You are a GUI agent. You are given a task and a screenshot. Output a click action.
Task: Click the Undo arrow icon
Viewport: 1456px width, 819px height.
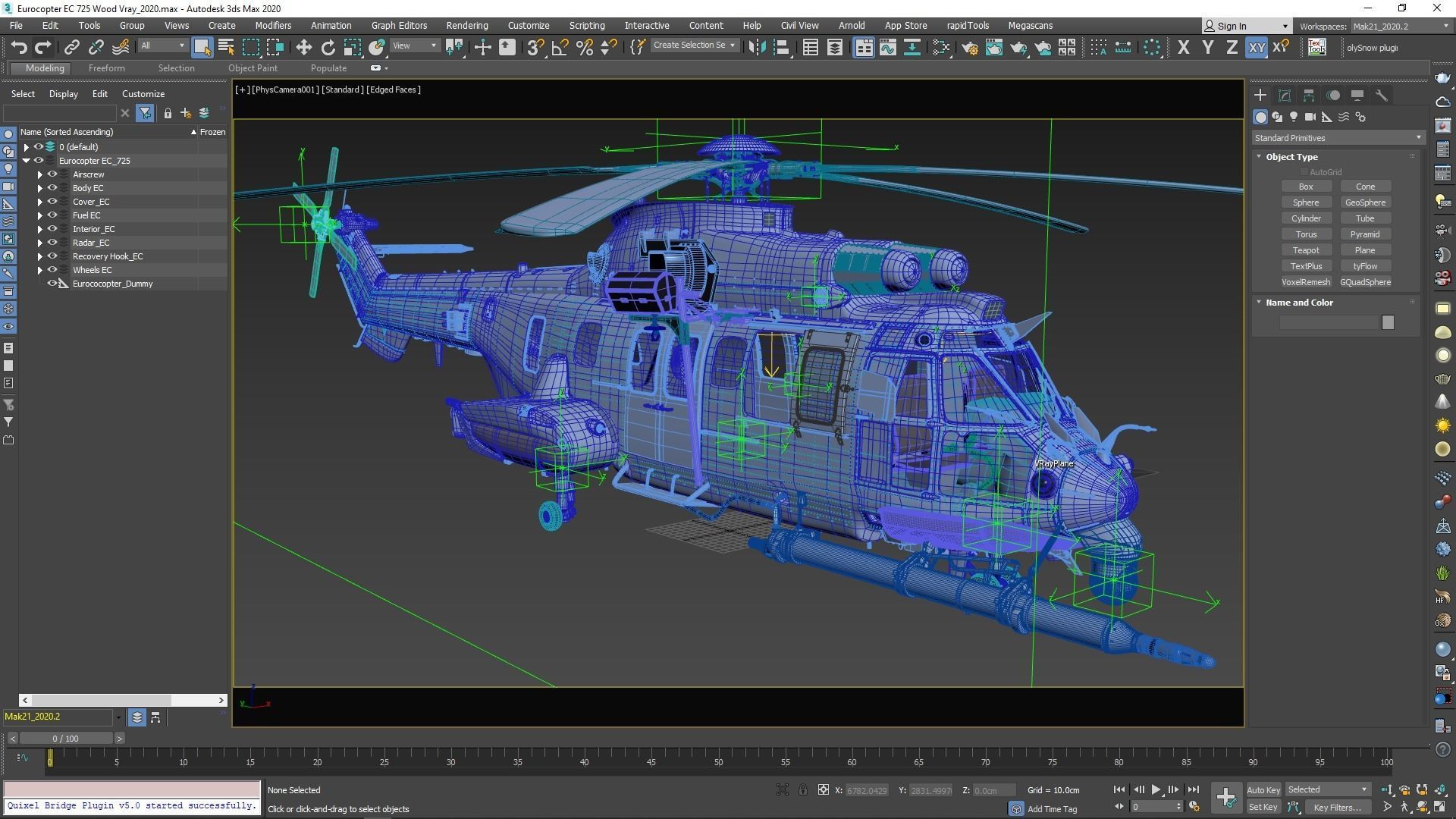click(x=19, y=48)
